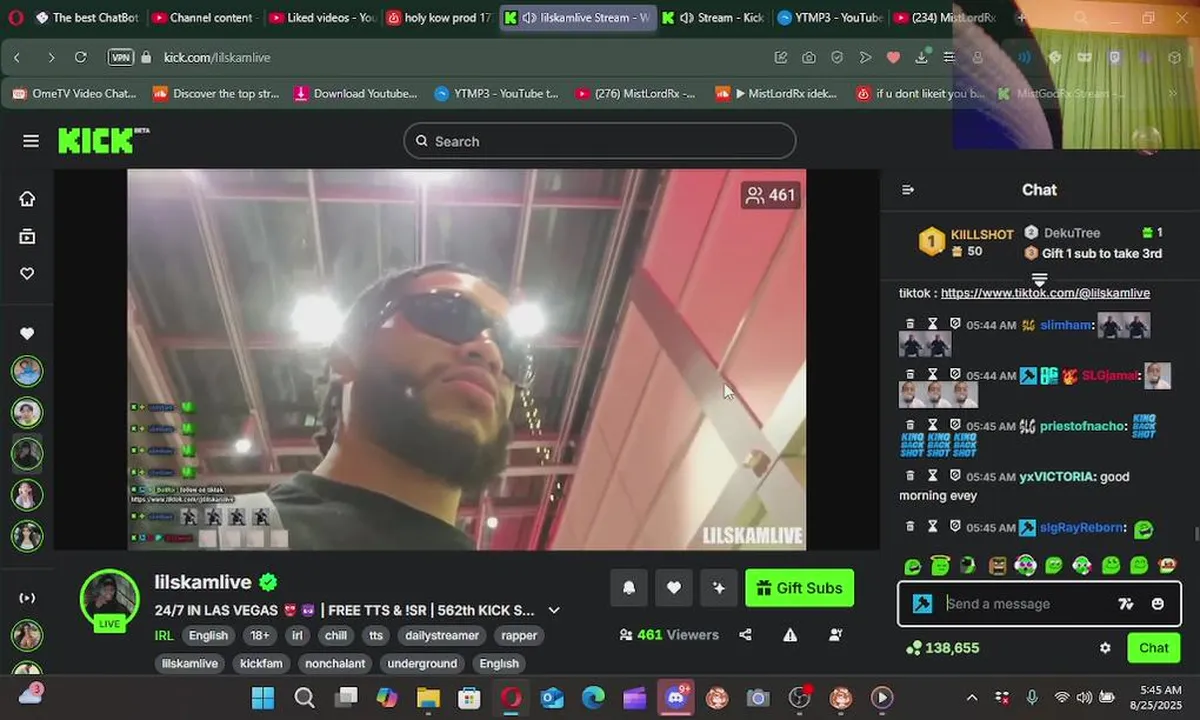
Task: Ban priestofnacho using the shield icon
Action: (955, 426)
